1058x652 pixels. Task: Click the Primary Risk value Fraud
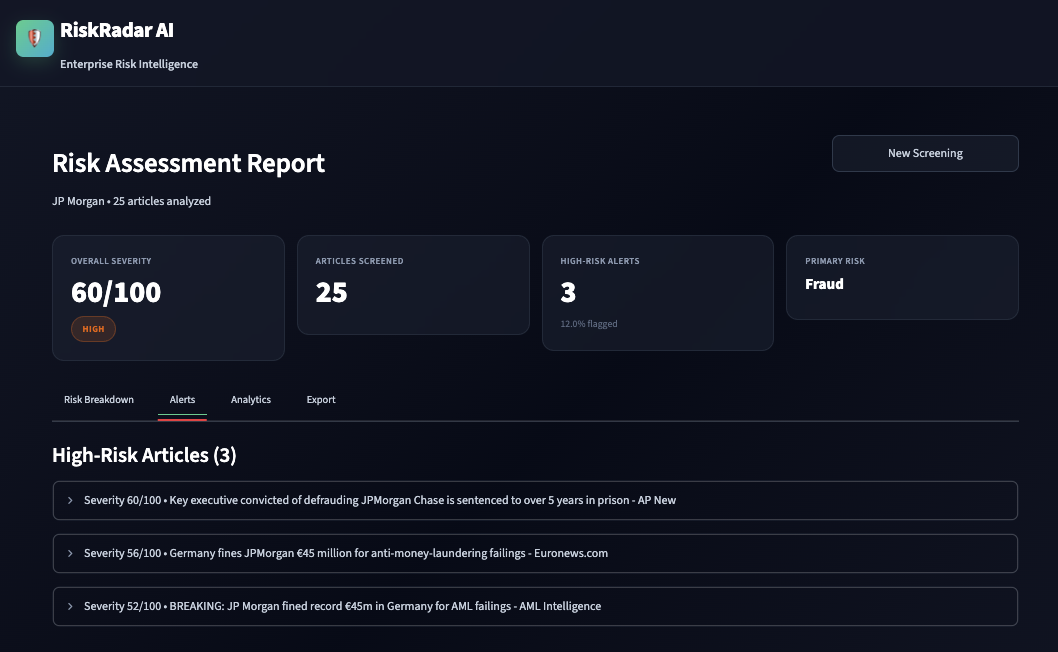[x=824, y=284]
